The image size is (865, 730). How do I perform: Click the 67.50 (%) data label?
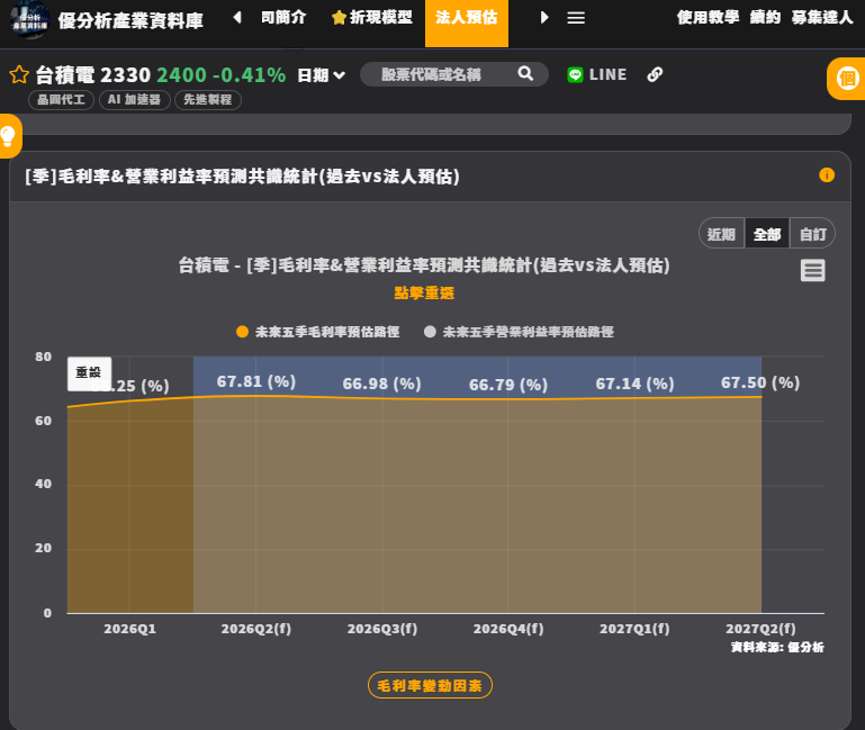(760, 382)
